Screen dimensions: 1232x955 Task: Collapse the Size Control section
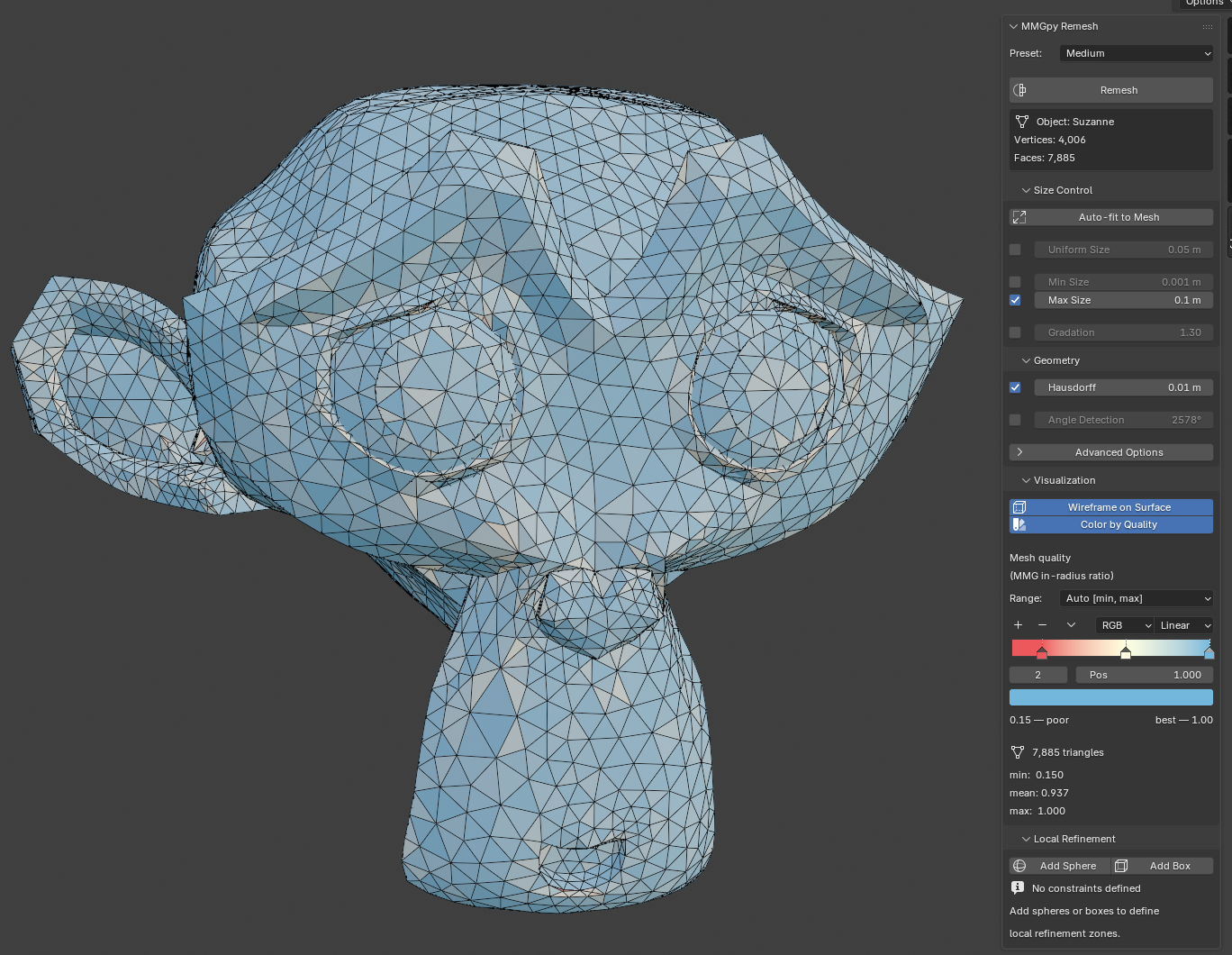[1026, 190]
